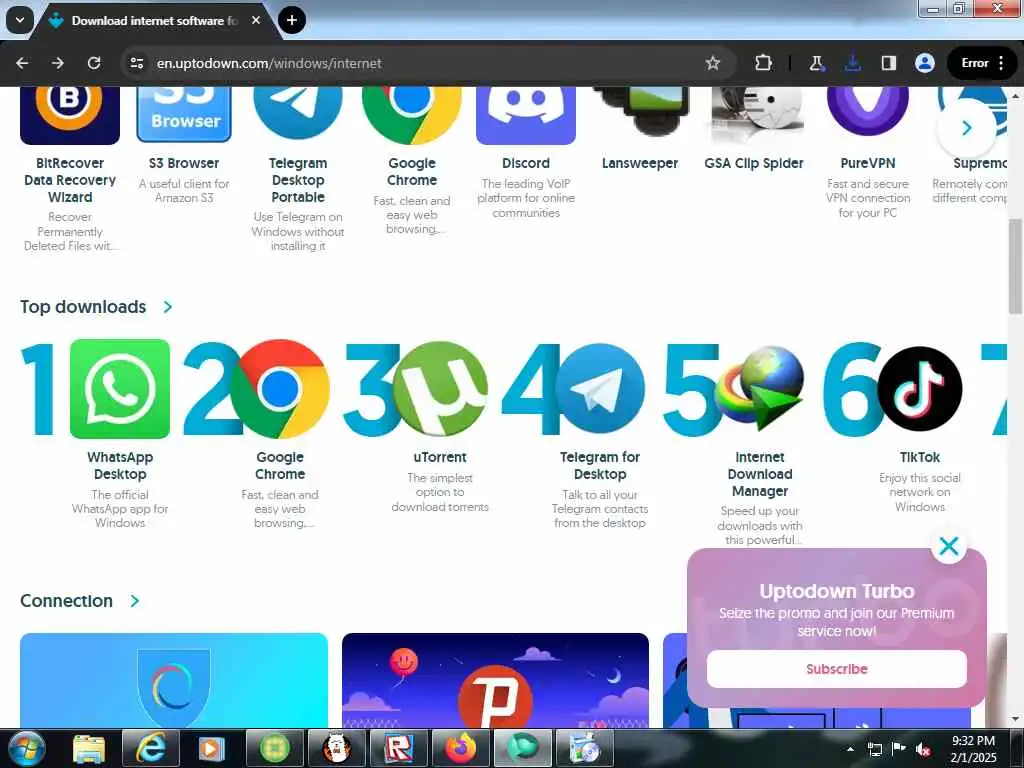
Task: Open the Windows Start menu orb
Action: click(25, 749)
